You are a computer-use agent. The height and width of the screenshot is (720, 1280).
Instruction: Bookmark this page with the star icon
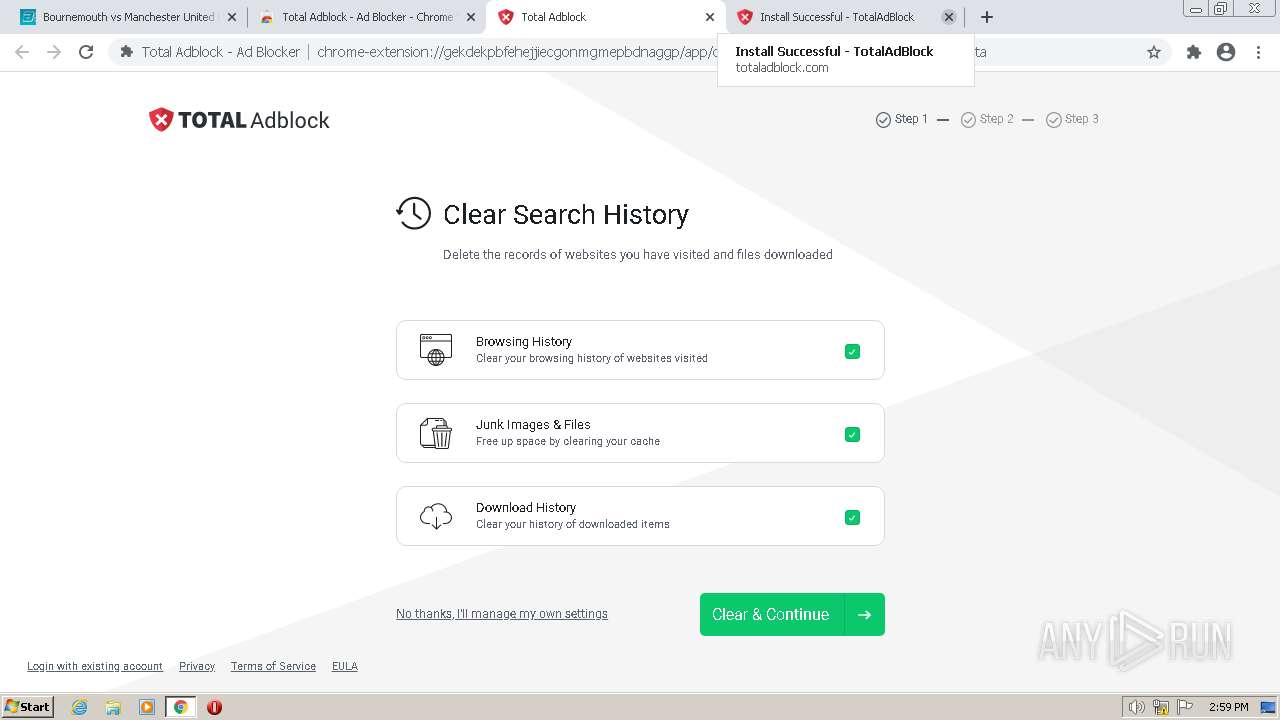coord(1154,52)
